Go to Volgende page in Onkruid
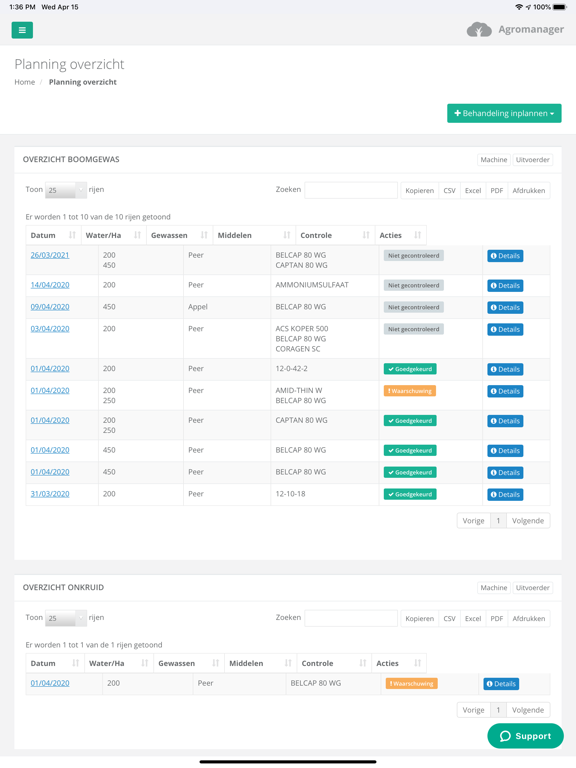Viewport: 576px width, 768px height. (x=528, y=710)
